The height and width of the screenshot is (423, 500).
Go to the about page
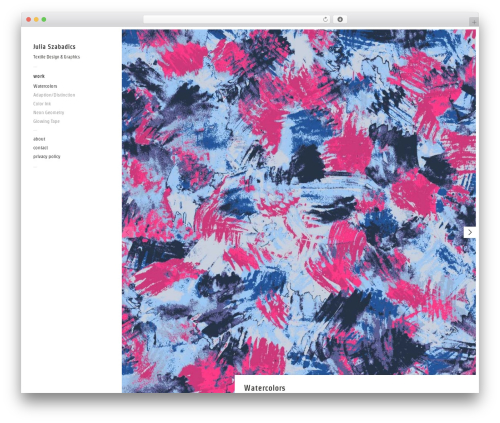(x=39, y=139)
